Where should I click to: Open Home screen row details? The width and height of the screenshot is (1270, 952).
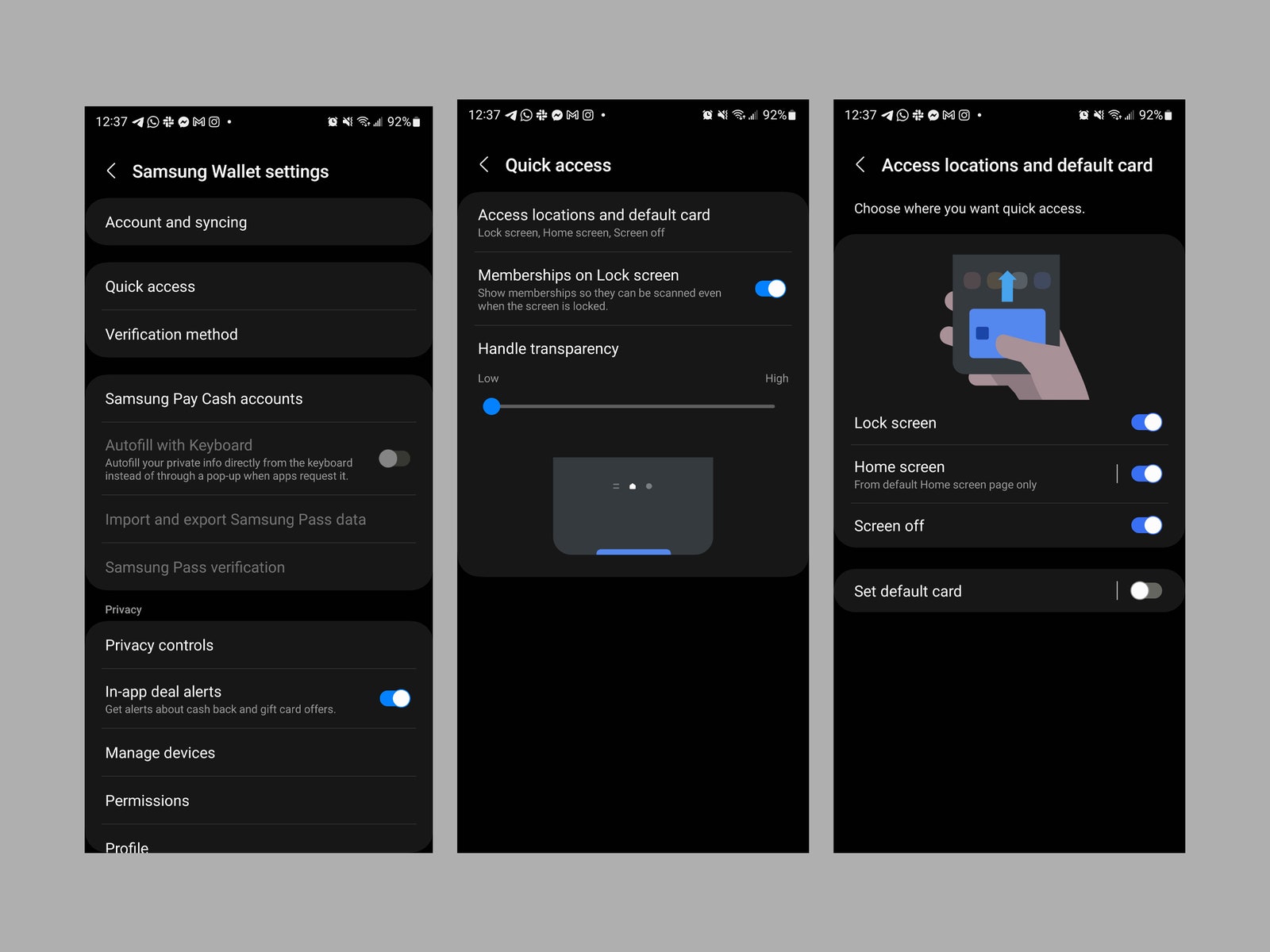click(976, 474)
